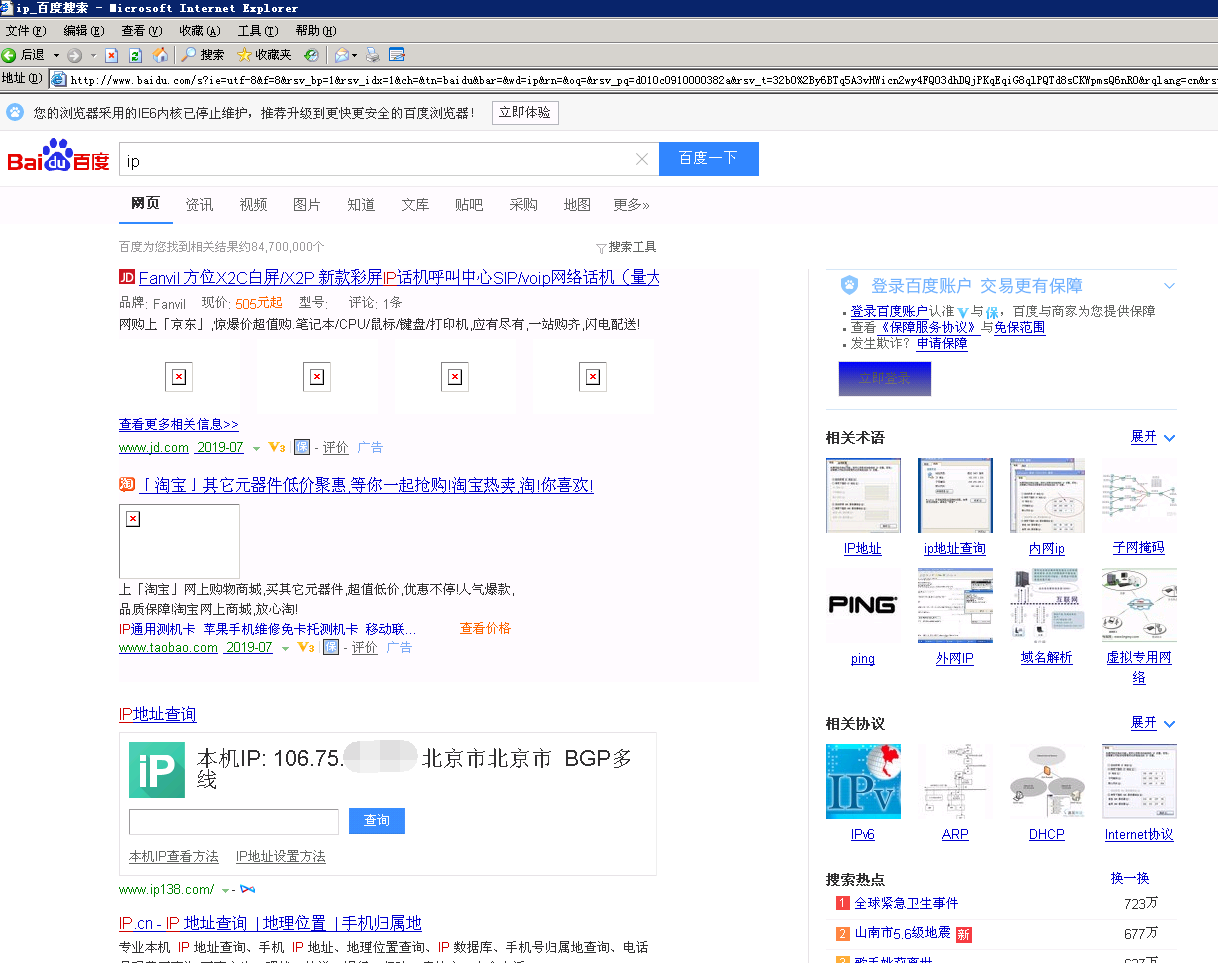1218x963 pixels.
Task: Click the DHCP related protocol link
Action: pos(1046,834)
